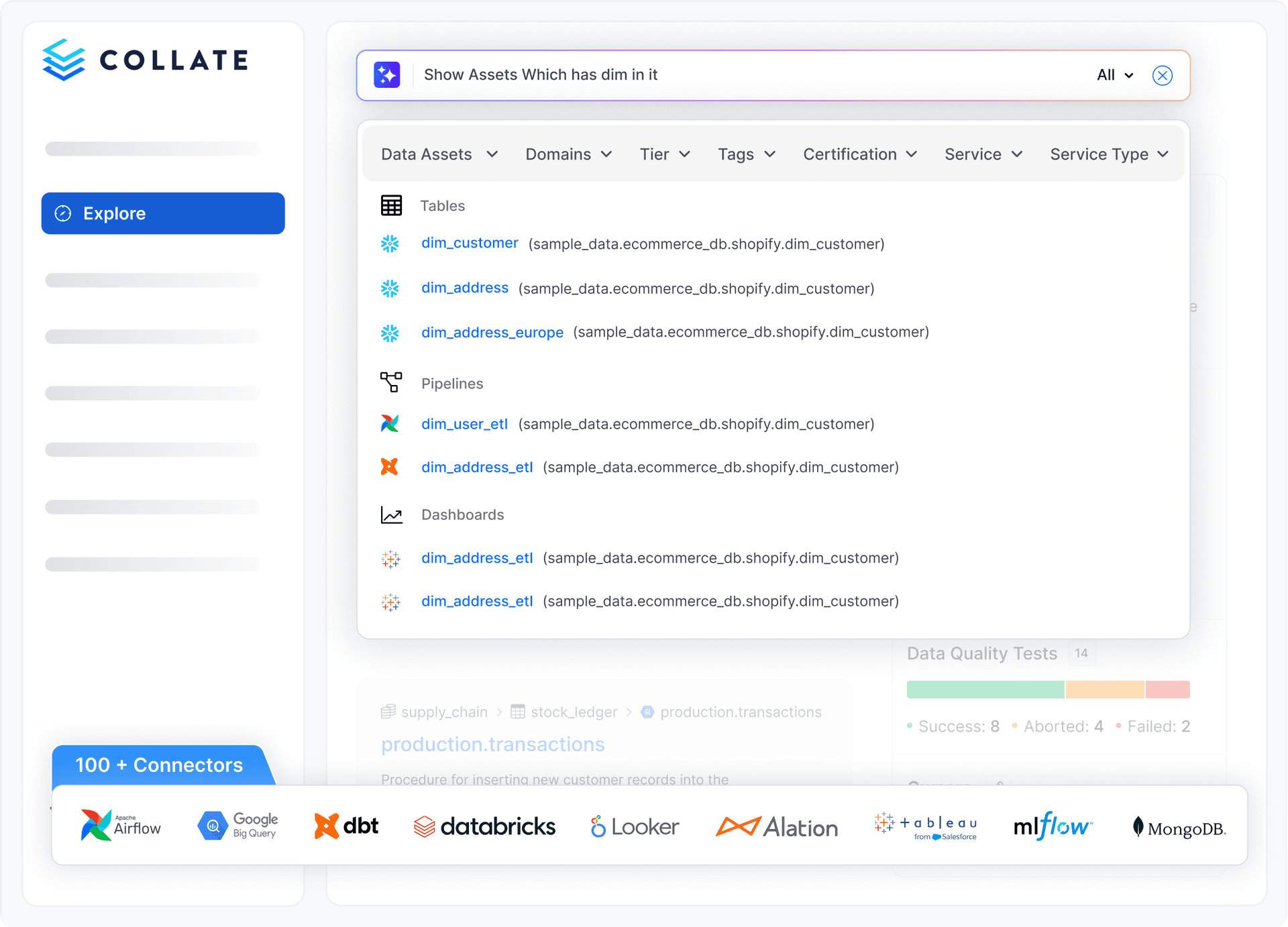Click the green Success segment of the quality bar
This screenshot has width=1288, height=927.
(985, 690)
